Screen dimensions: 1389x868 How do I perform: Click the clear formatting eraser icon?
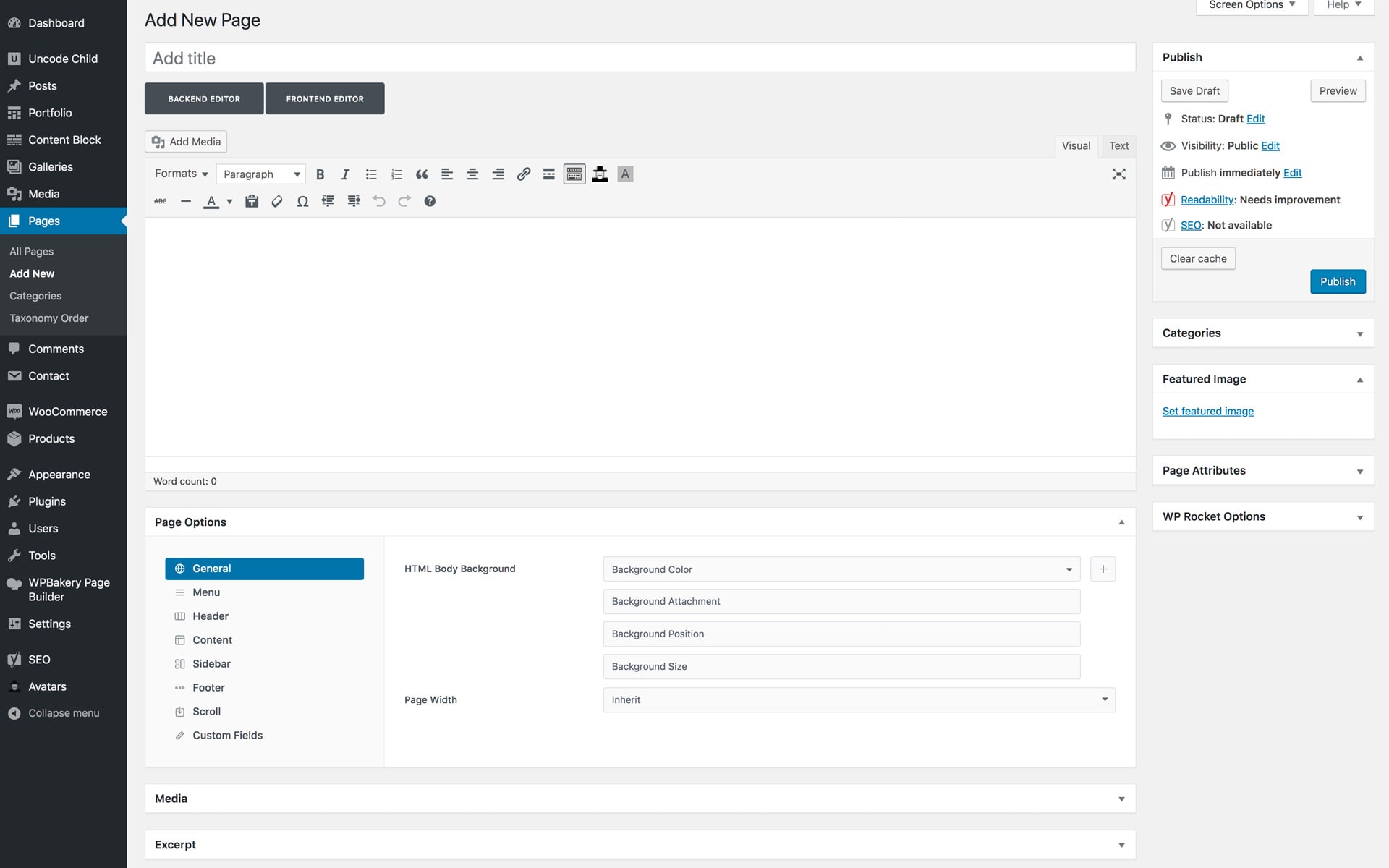click(x=277, y=201)
